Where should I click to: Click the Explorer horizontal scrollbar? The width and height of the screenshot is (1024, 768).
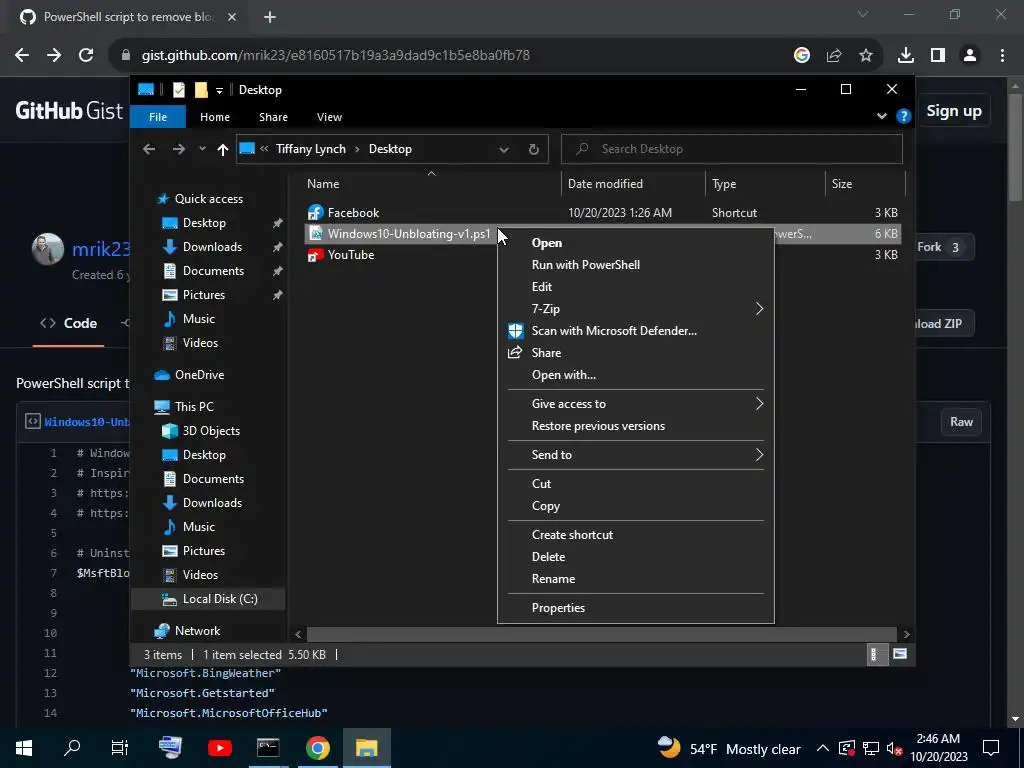pos(601,634)
